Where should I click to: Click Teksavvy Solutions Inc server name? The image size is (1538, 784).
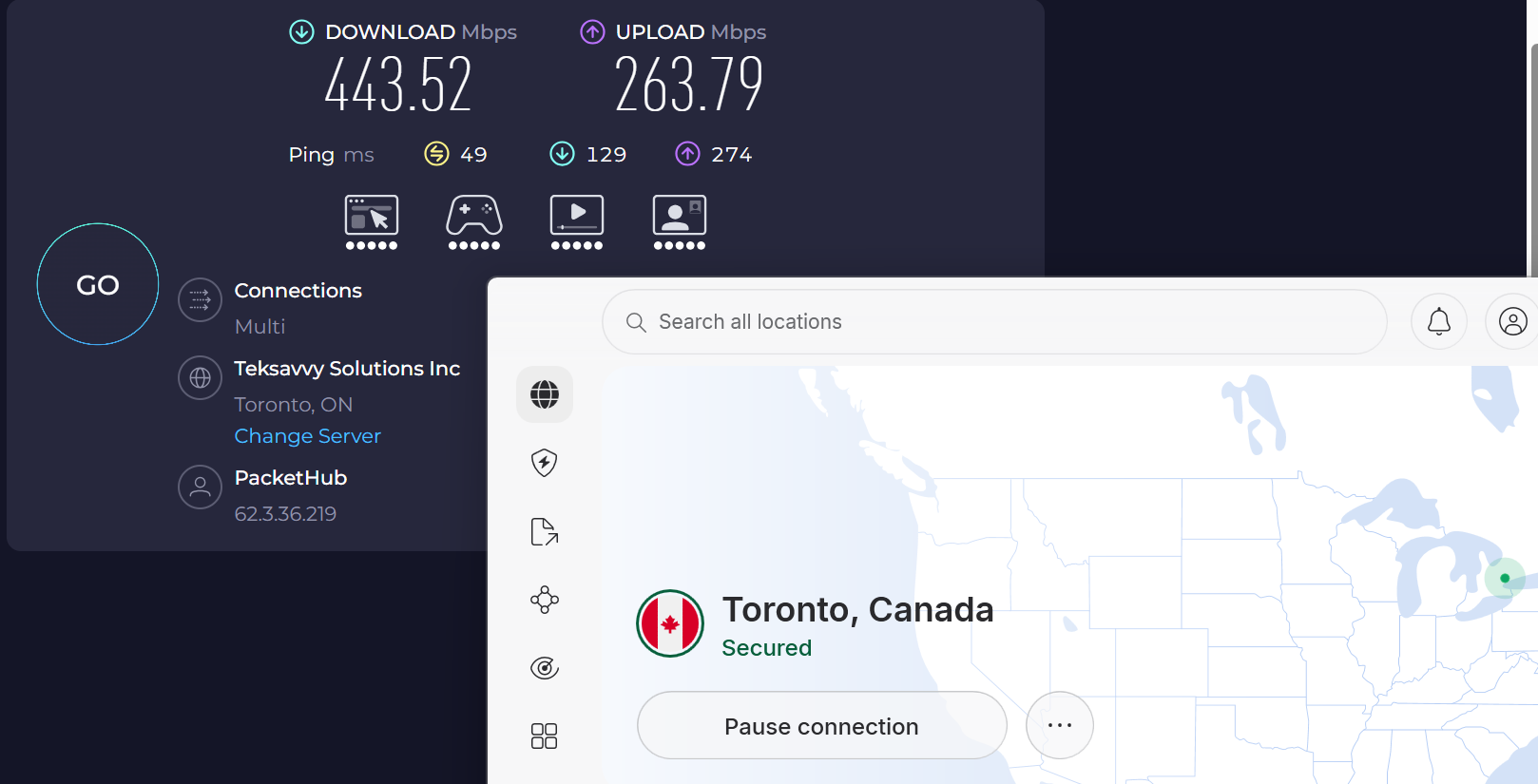coord(347,369)
